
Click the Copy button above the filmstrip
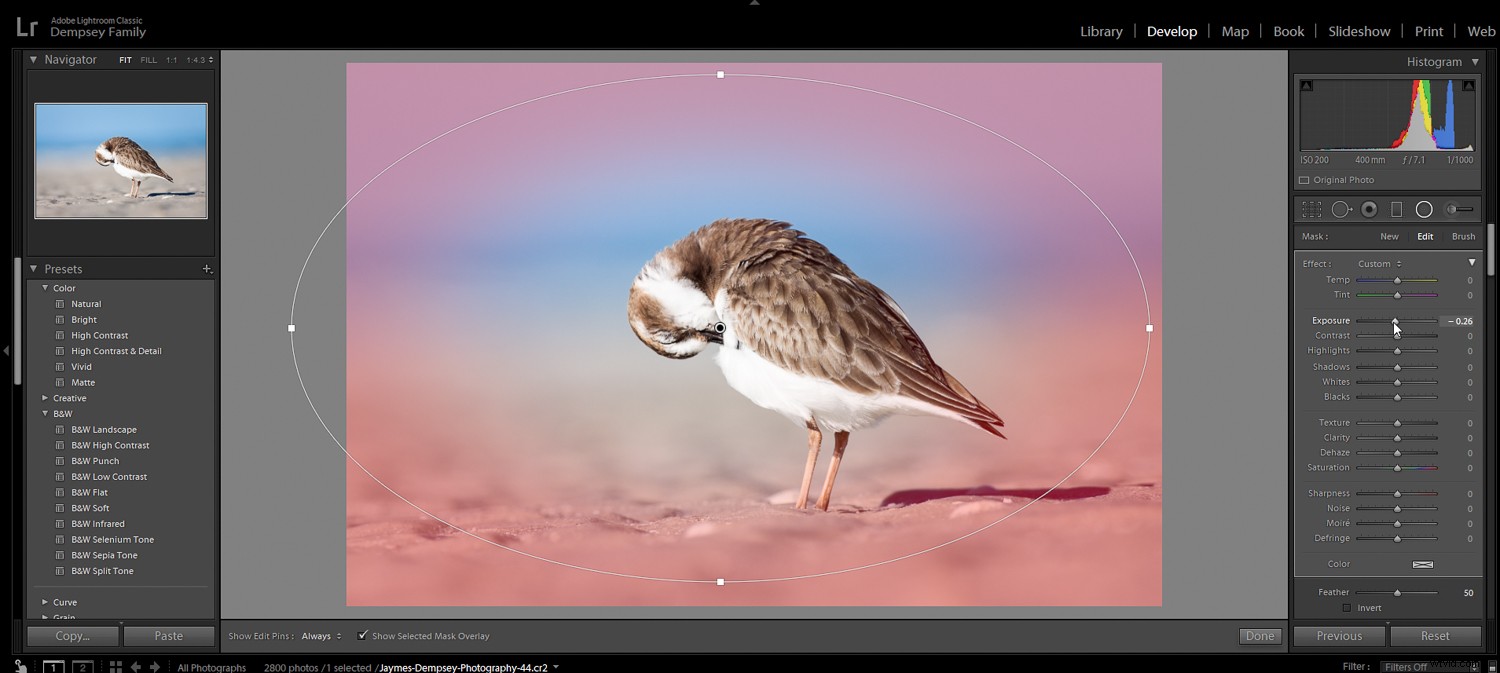[72, 635]
